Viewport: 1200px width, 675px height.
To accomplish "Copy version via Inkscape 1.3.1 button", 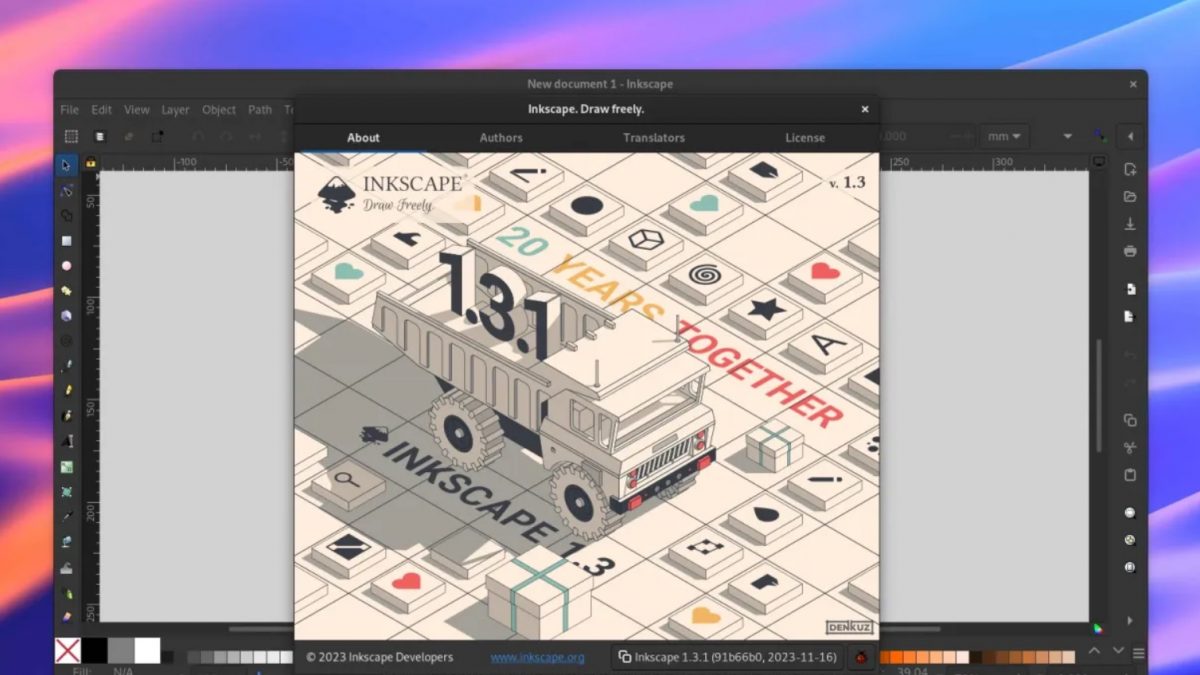I will (x=727, y=657).
